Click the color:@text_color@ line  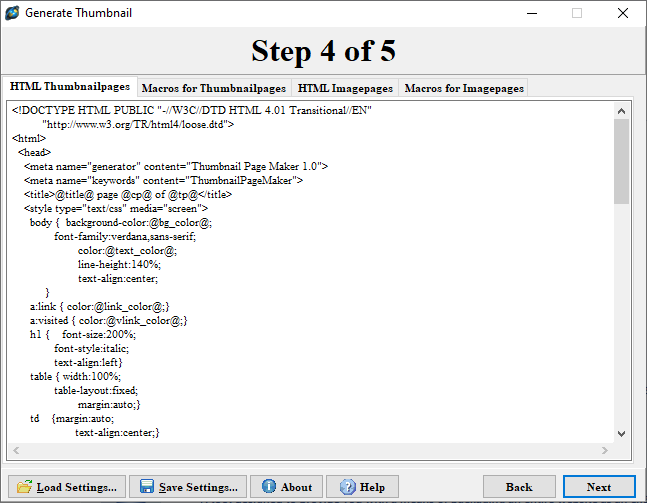128,250
